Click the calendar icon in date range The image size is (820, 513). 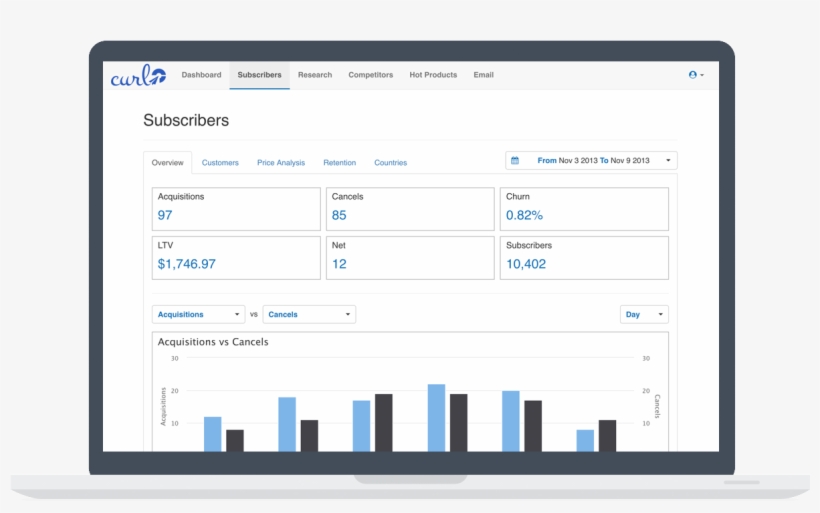515,160
